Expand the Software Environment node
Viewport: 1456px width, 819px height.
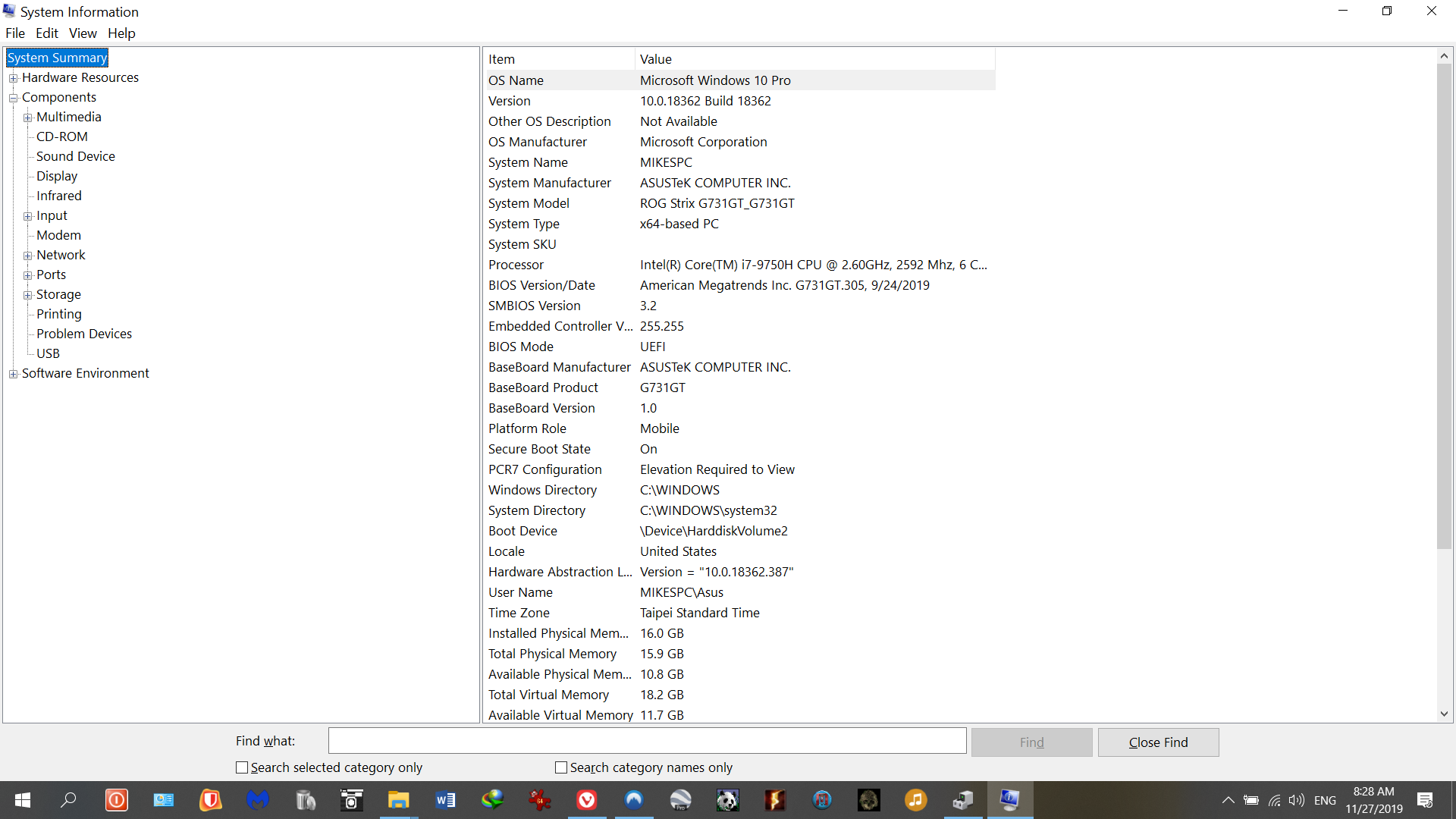click(x=13, y=374)
